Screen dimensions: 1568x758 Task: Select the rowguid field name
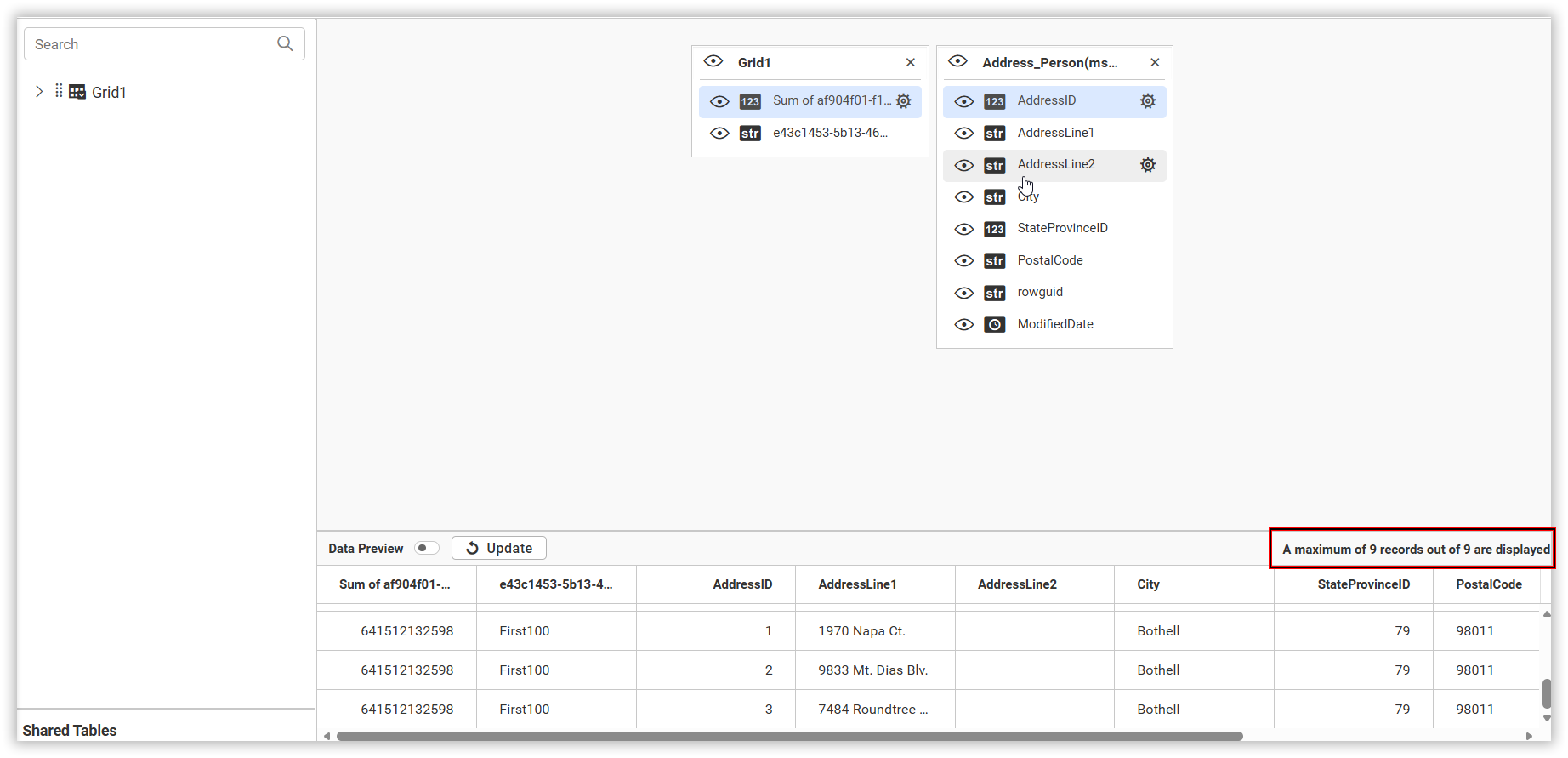1040,292
